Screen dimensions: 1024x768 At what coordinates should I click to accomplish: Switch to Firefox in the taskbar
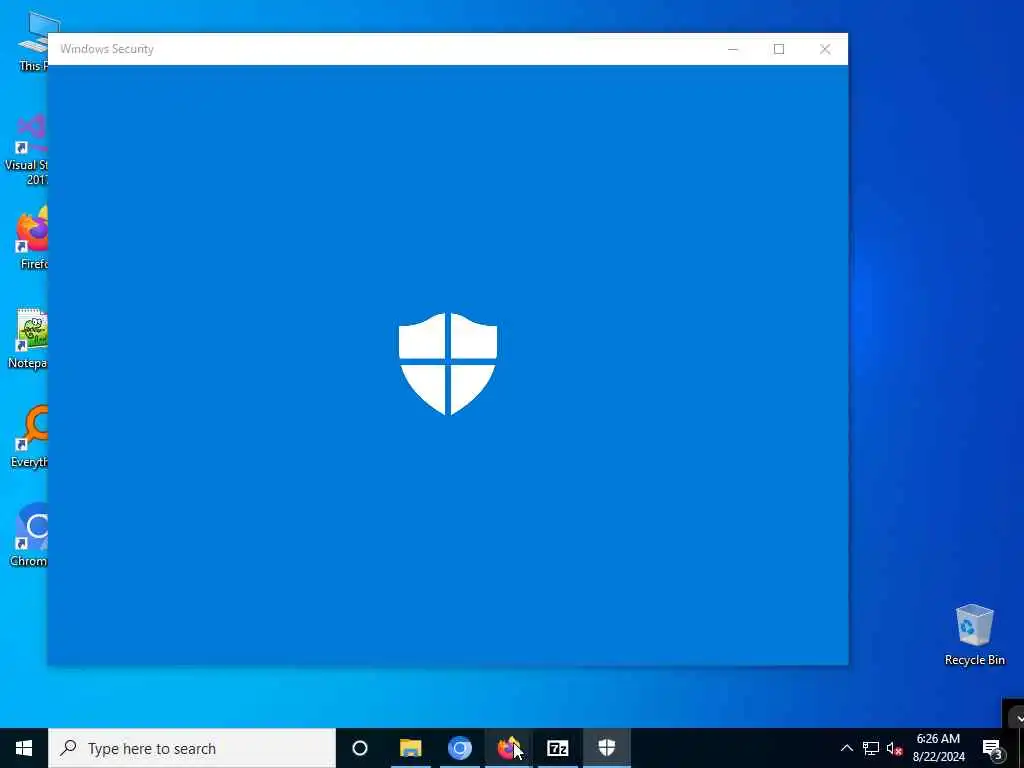tap(509, 748)
